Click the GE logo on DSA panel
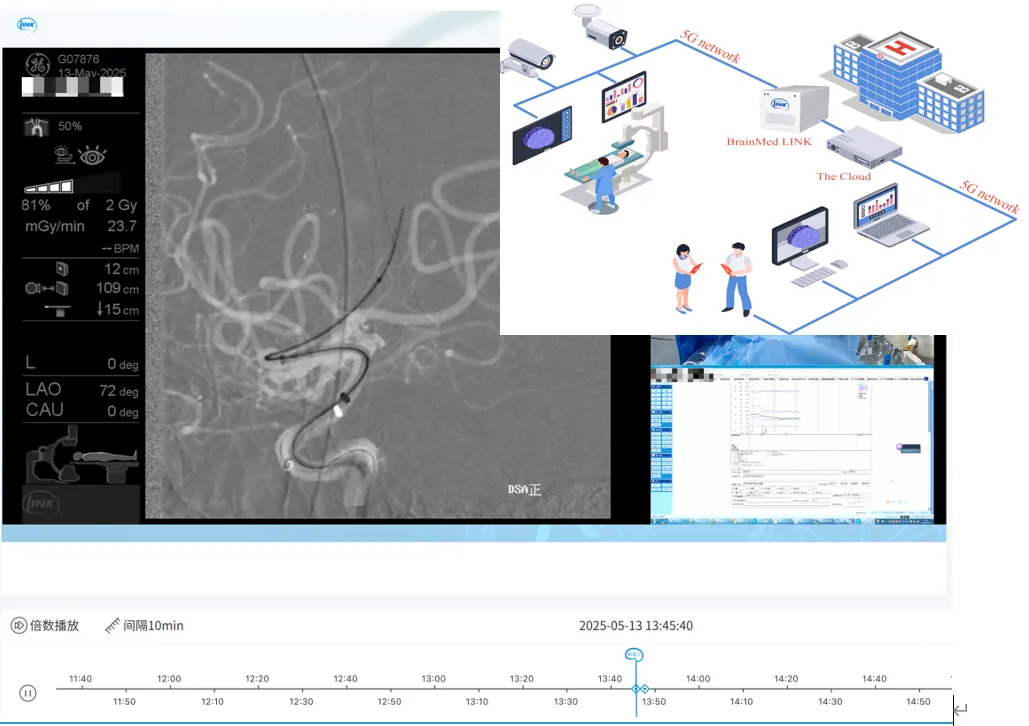 [x=36, y=66]
